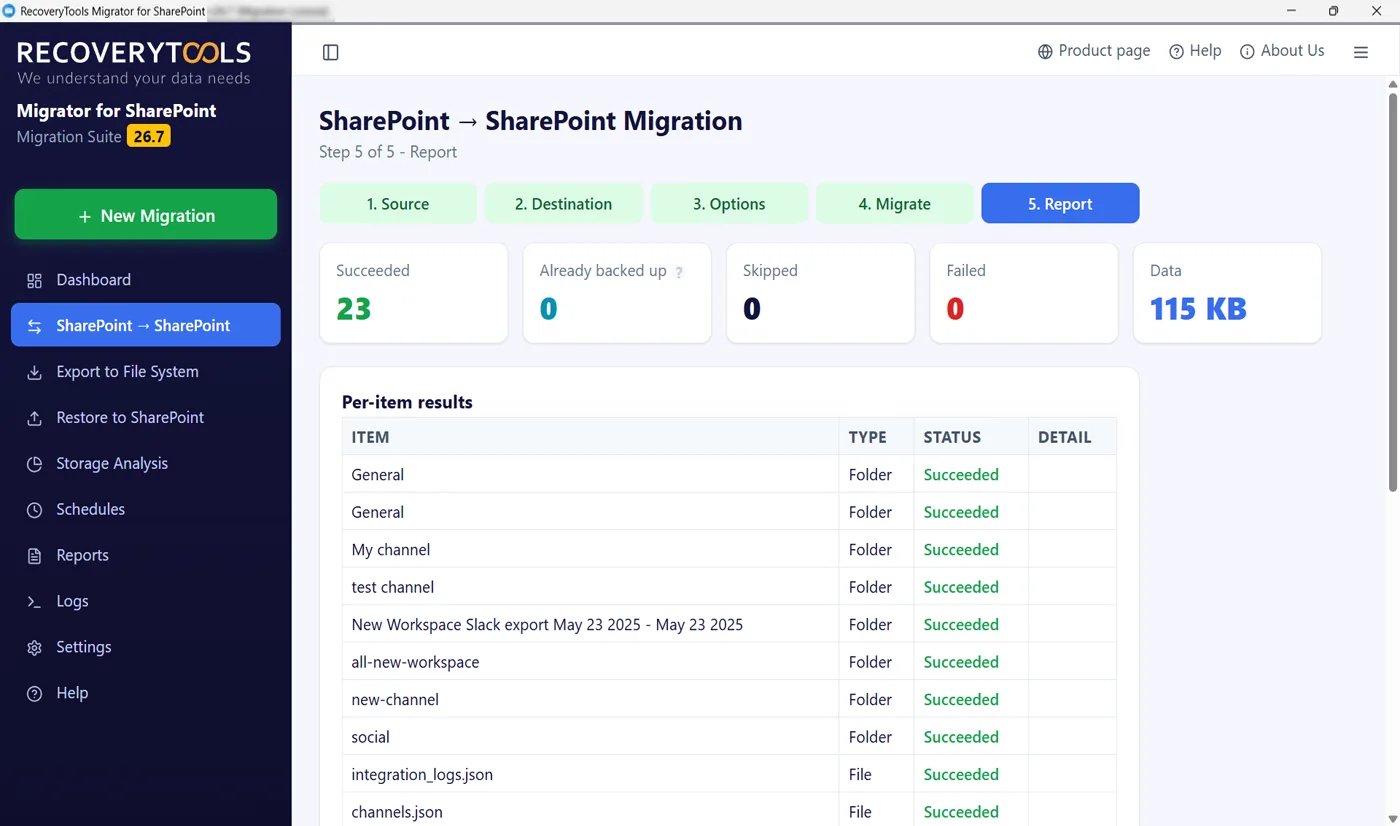Click the Restore to SharePoint upload icon

34,418
